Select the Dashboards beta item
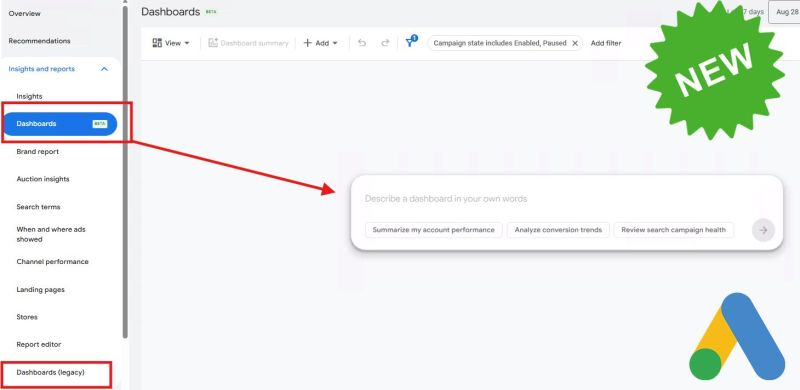 [60, 124]
